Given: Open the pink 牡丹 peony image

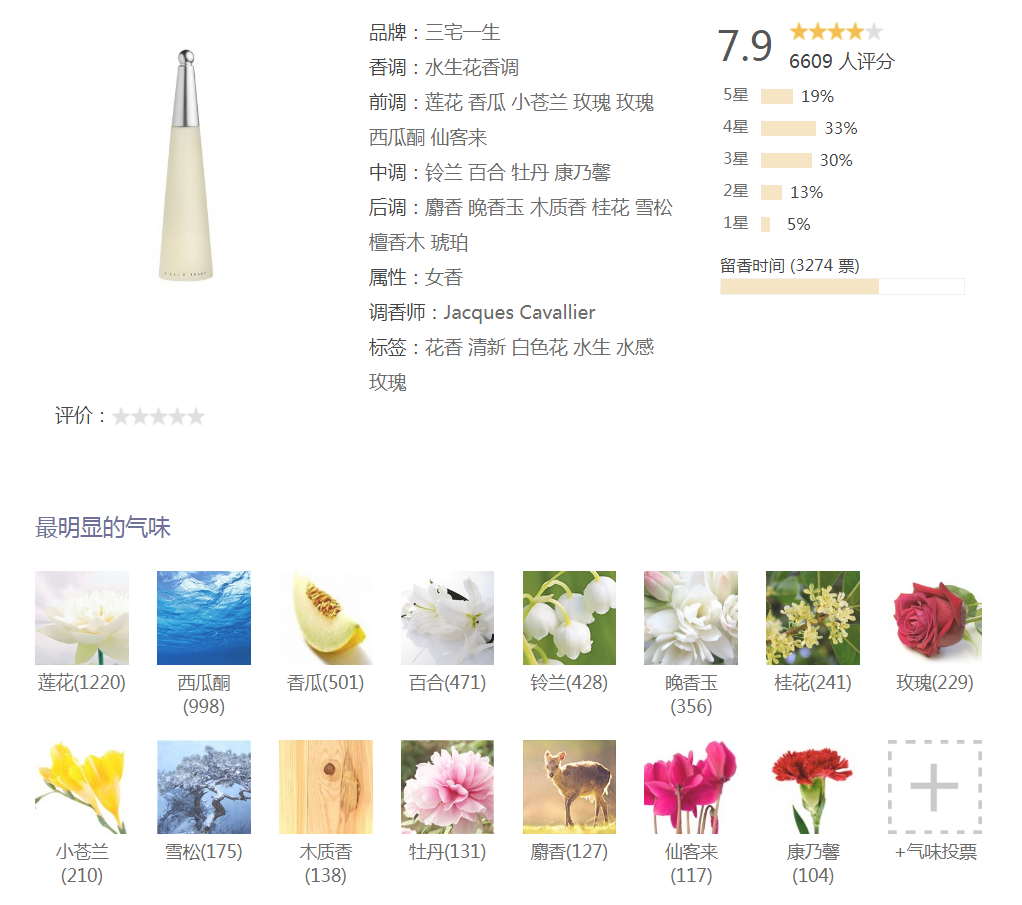Looking at the screenshot, I should point(448,786).
